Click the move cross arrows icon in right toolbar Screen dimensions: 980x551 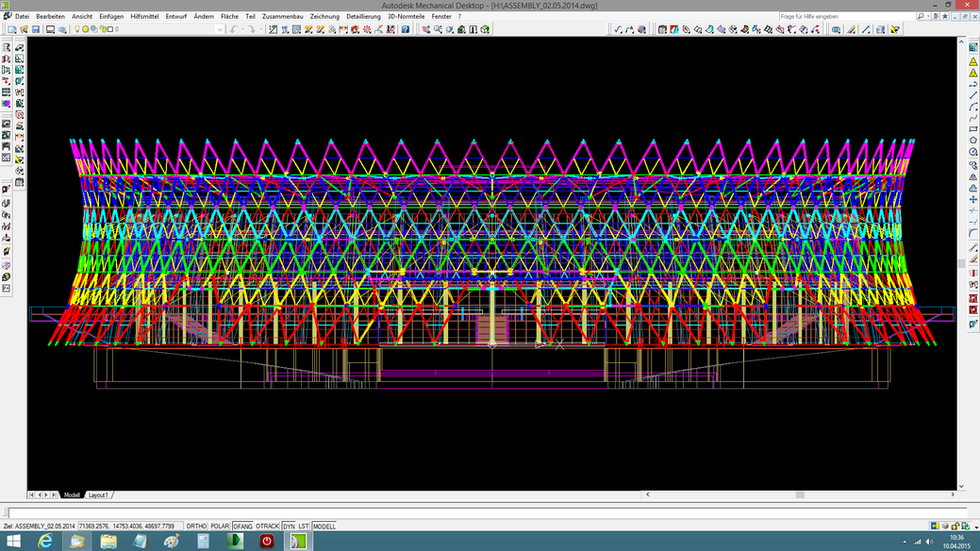click(973, 199)
